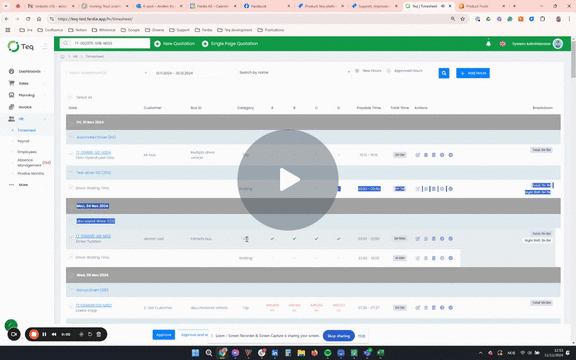
Task: Expand the More sidebar section
Action: click(x=28, y=185)
